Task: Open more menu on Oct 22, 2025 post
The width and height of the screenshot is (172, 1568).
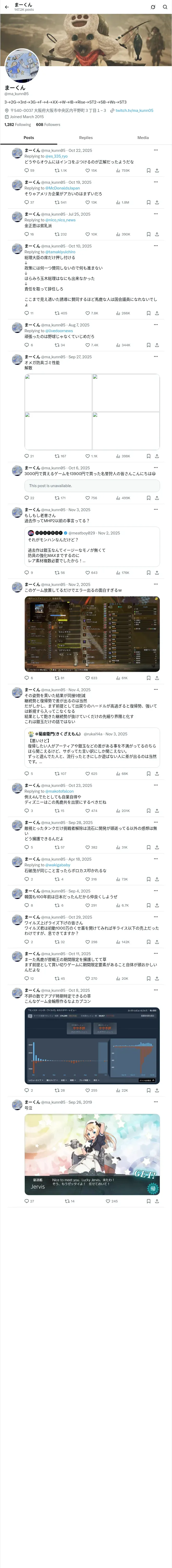Action: (156, 150)
